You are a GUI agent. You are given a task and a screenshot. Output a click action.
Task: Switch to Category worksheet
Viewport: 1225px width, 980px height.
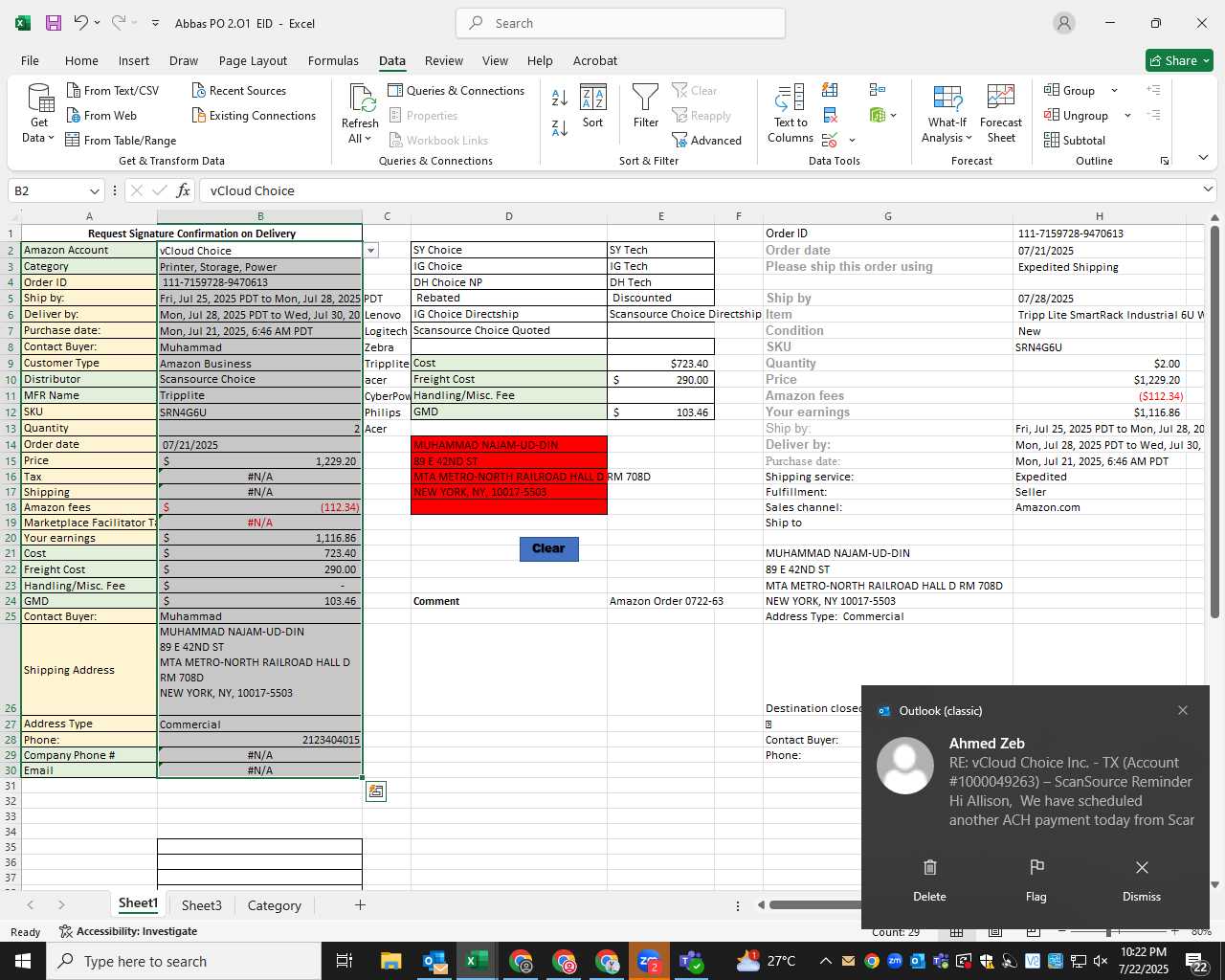(x=275, y=905)
